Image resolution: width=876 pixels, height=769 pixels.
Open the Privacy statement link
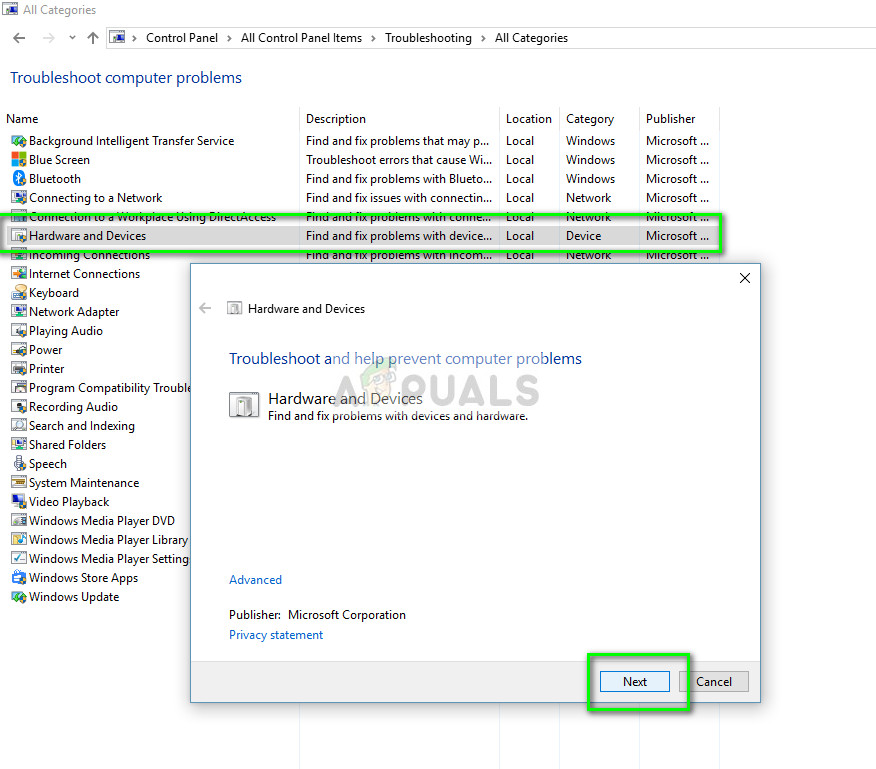(x=276, y=635)
